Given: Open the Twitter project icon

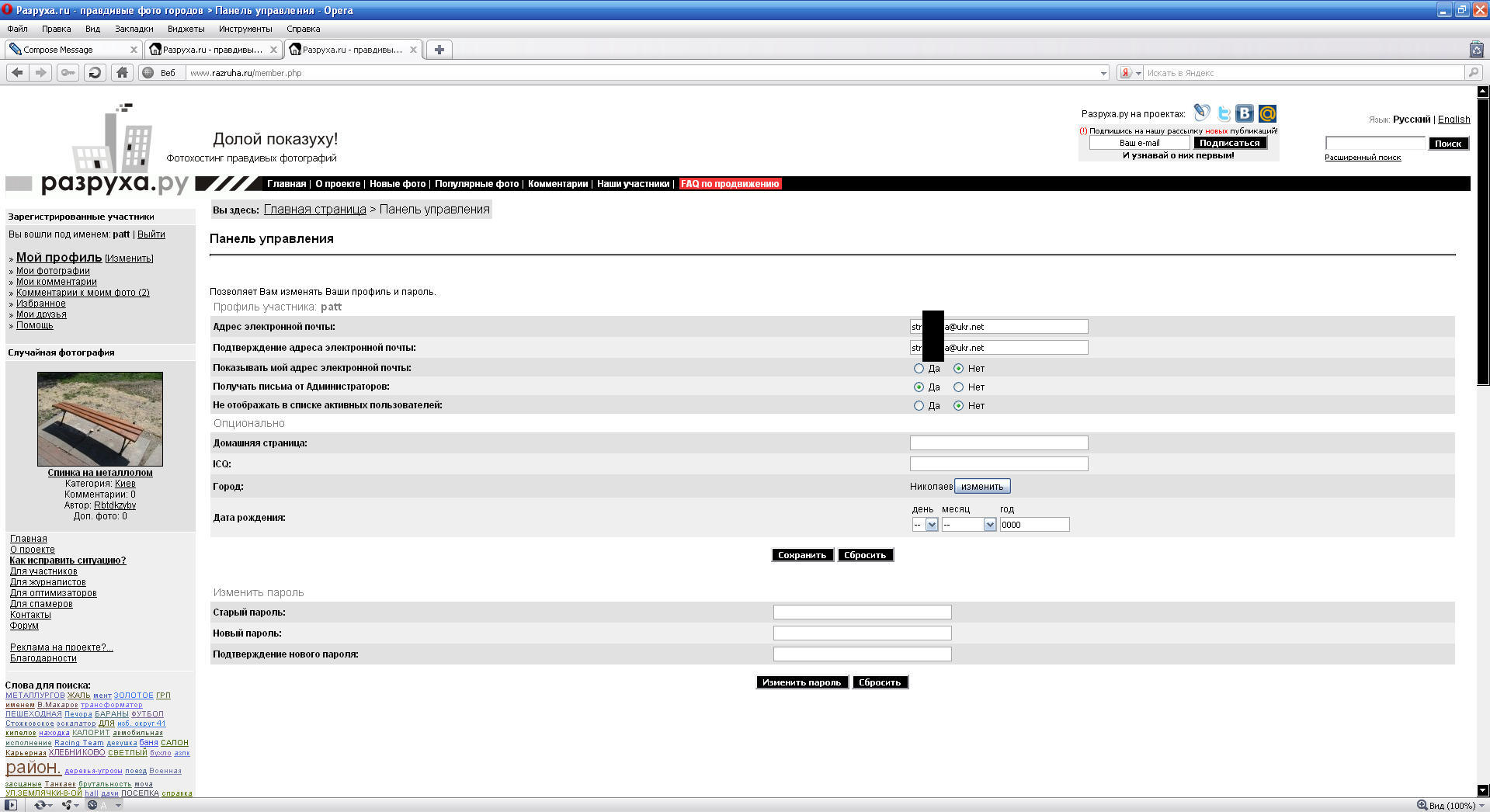Looking at the screenshot, I should coord(1224,113).
